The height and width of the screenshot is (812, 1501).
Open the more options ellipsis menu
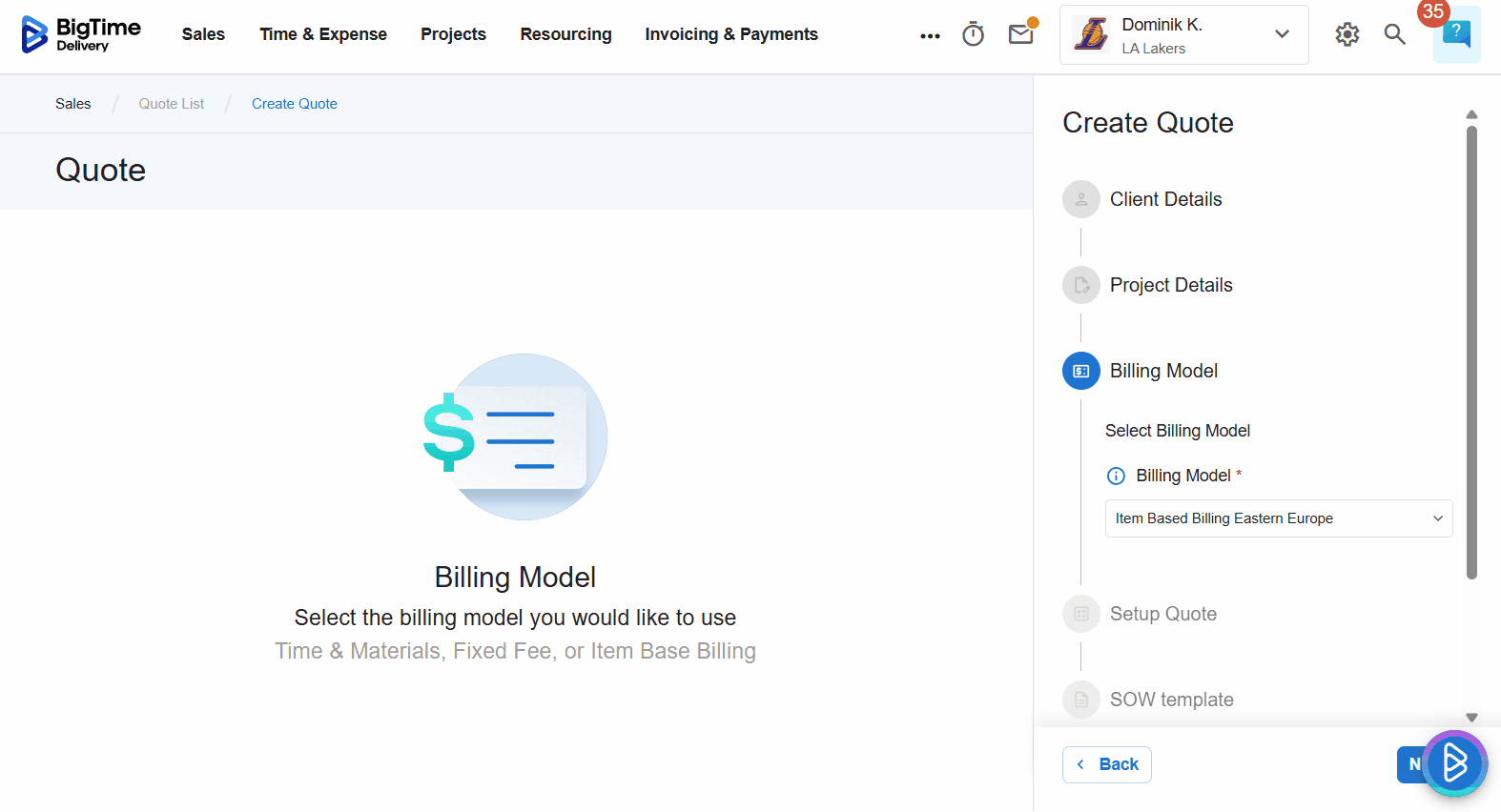click(930, 35)
